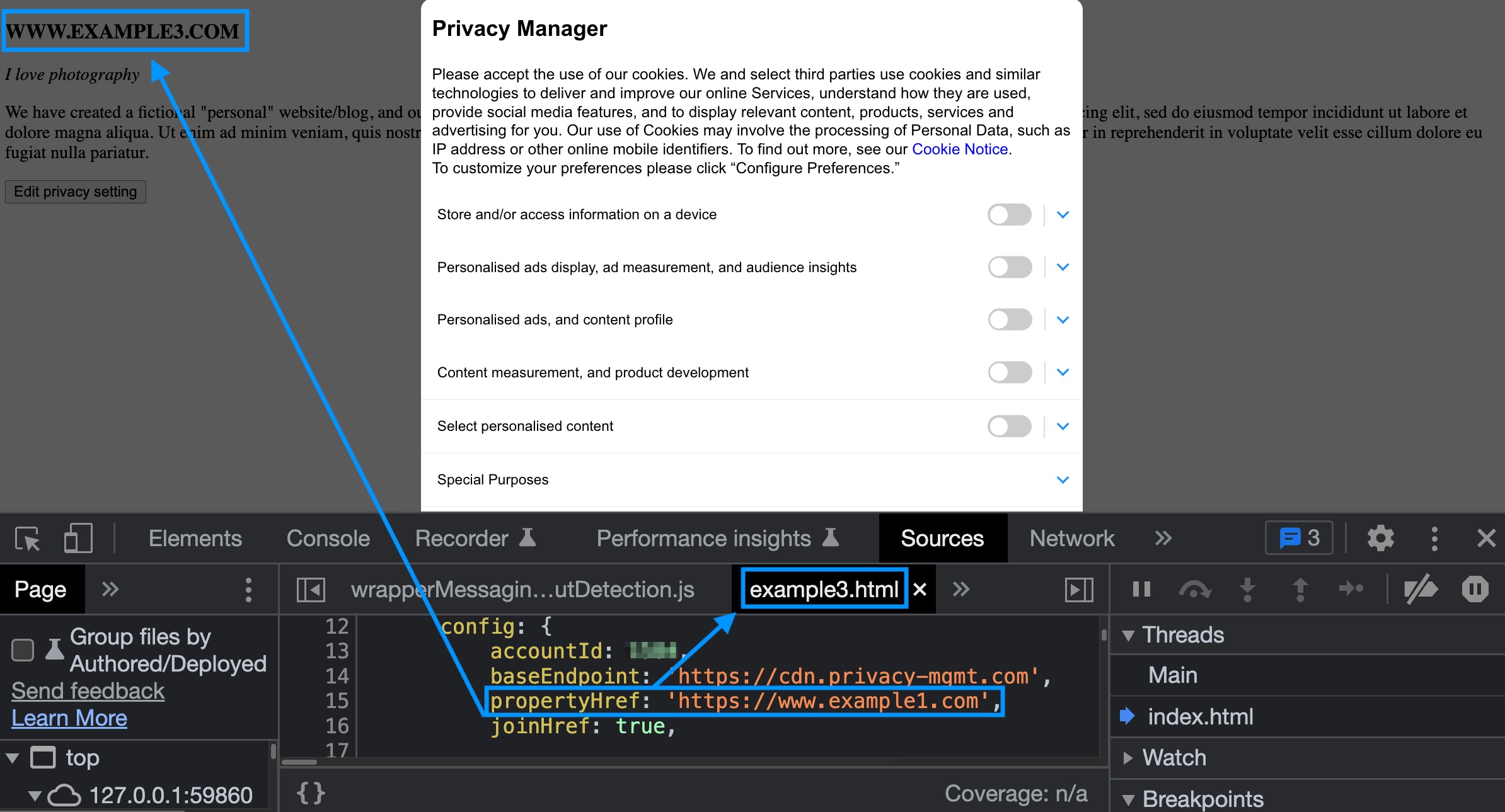Open the issues counter showing 3

pos(1299,538)
